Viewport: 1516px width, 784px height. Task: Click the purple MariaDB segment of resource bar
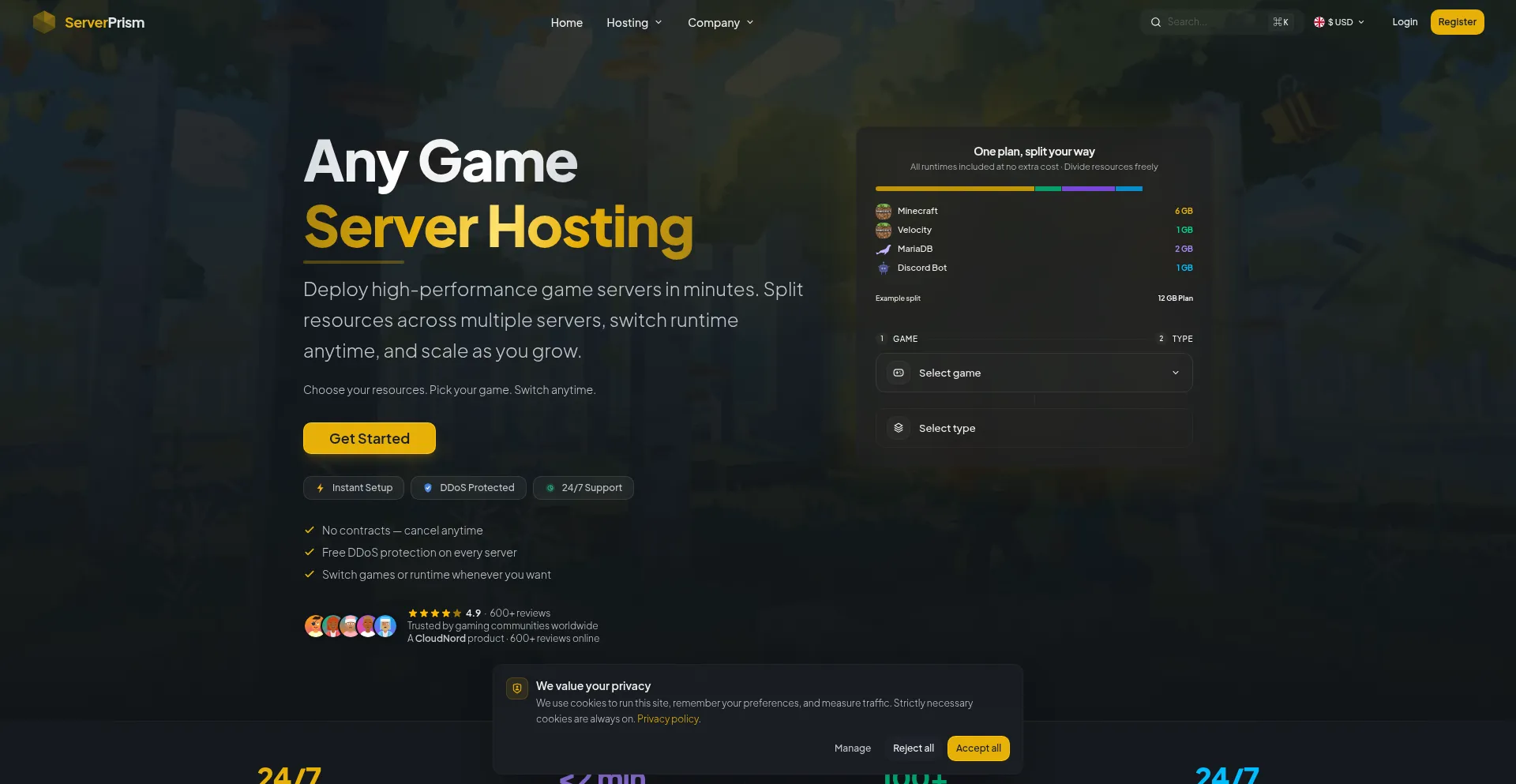click(x=1088, y=189)
